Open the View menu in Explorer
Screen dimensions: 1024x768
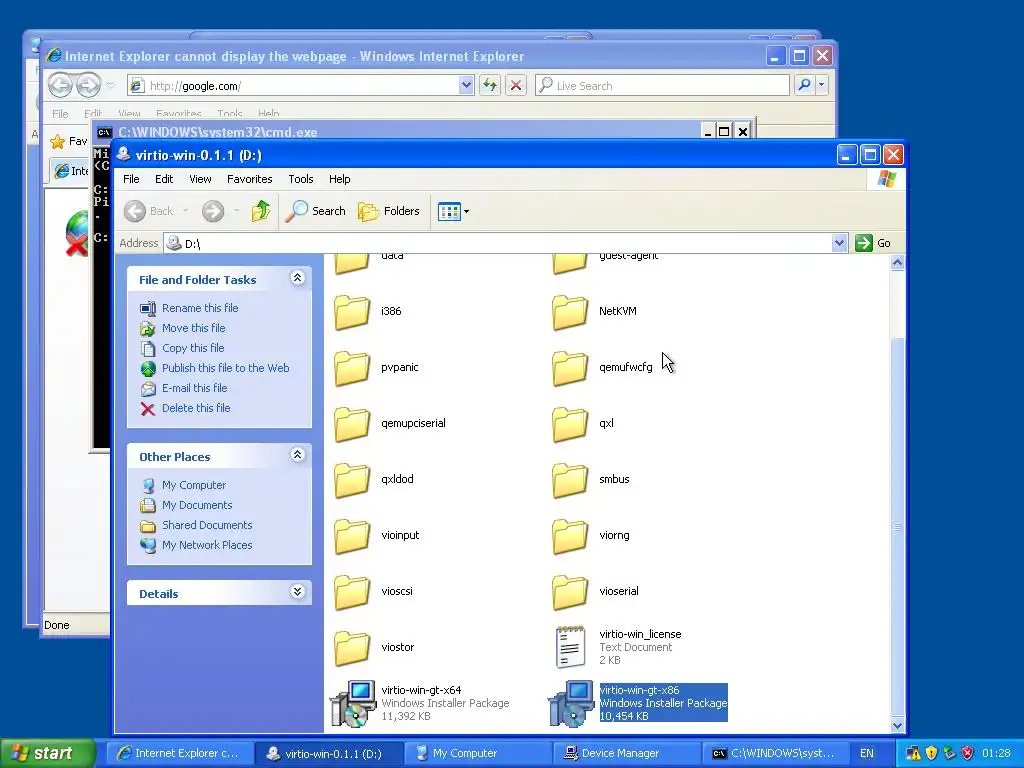click(x=200, y=179)
